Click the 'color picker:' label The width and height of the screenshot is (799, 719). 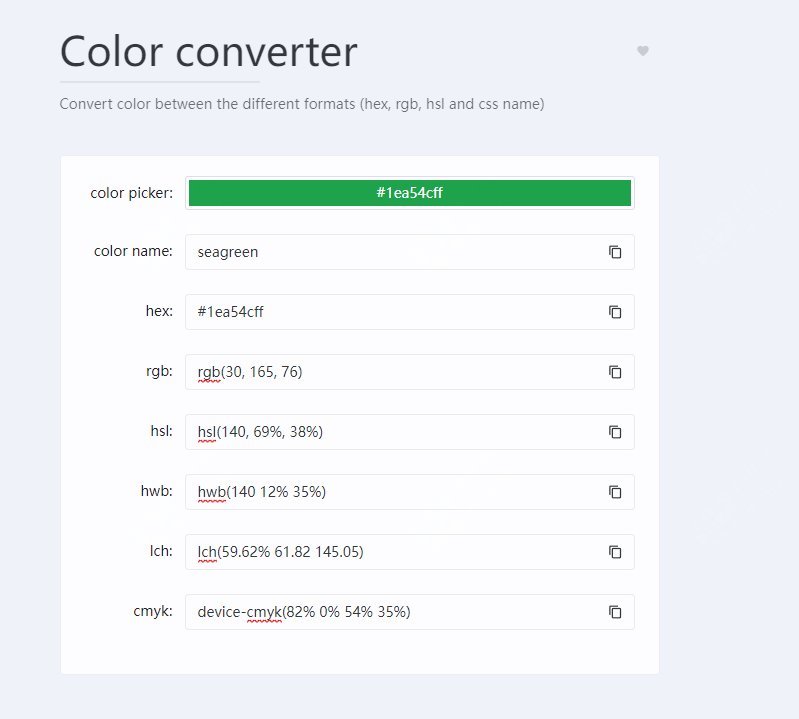pyautogui.click(x=131, y=193)
